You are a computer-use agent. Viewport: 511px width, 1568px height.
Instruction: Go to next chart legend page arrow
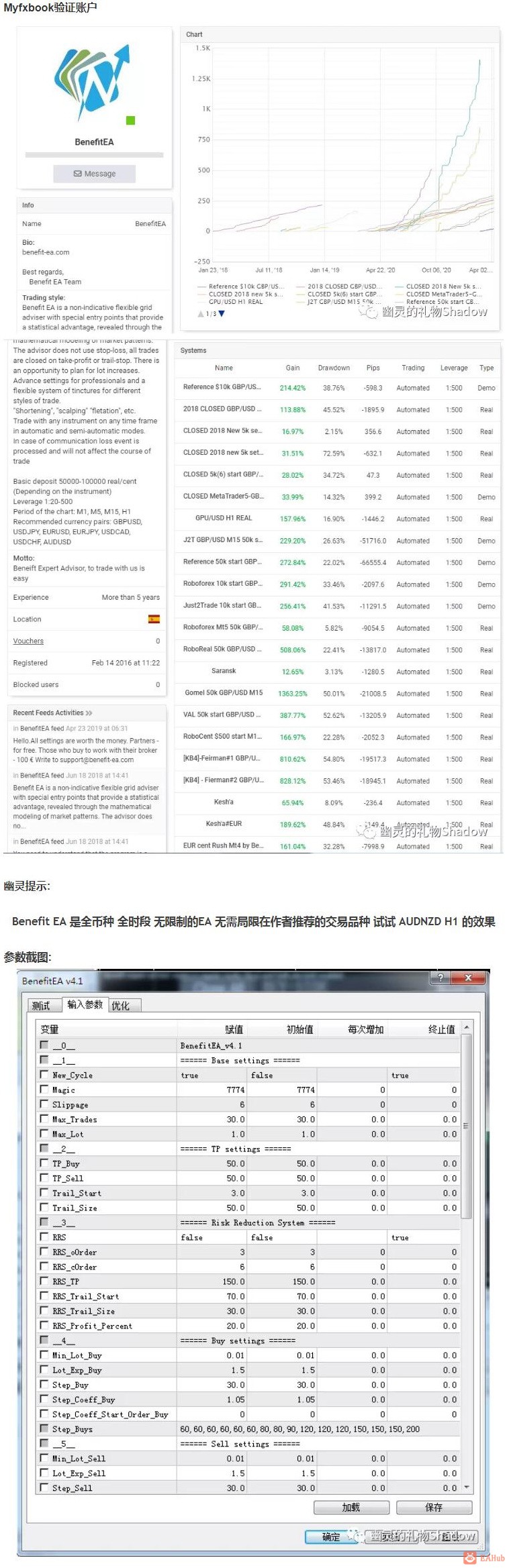(x=222, y=313)
